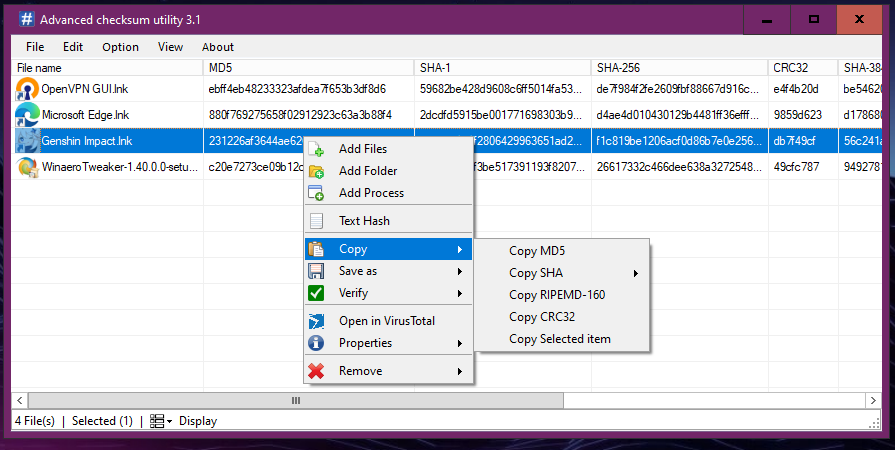Click the Text Hash document icon
Image resolution: width=895 pixels, height=450 pixels.
tap(317, 221)
